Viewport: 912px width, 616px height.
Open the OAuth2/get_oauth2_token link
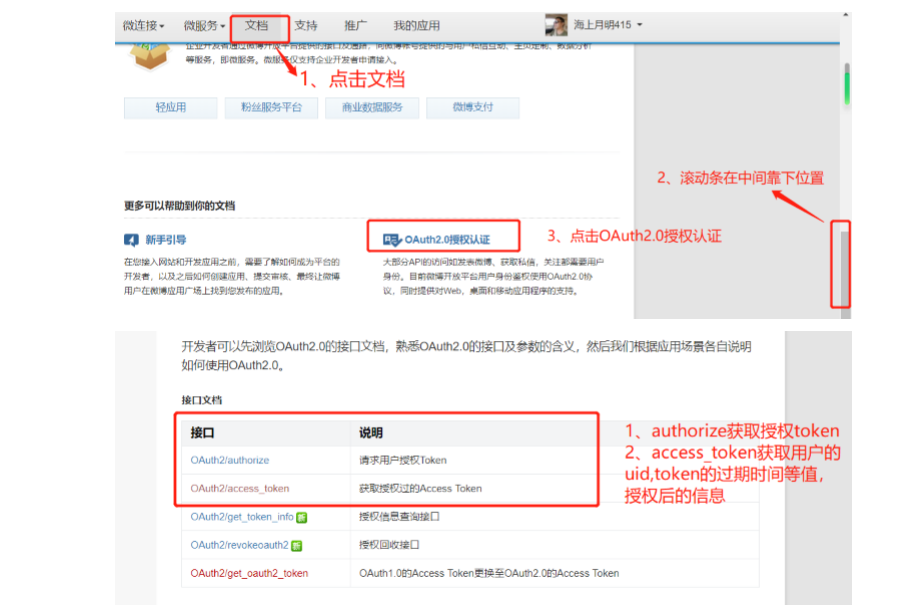(x=249, y=574)
